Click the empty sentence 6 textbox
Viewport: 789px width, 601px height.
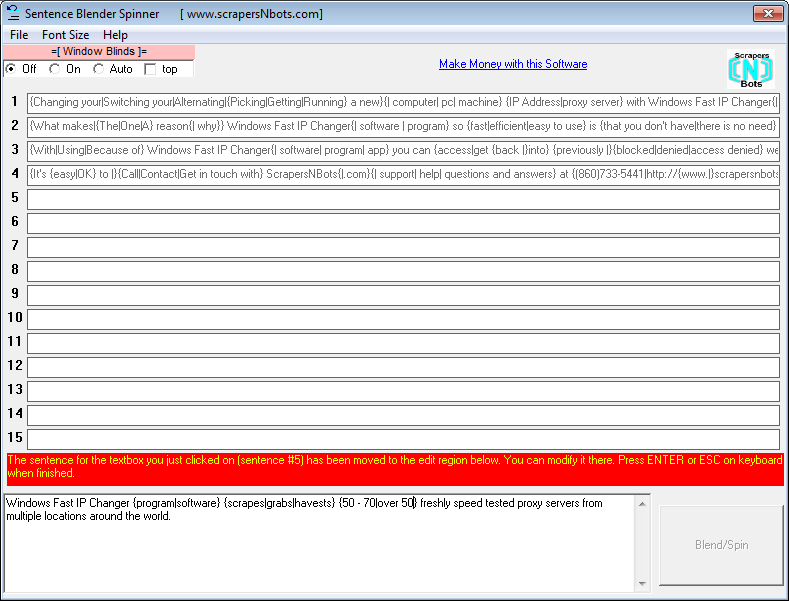(x=403, y=223)
